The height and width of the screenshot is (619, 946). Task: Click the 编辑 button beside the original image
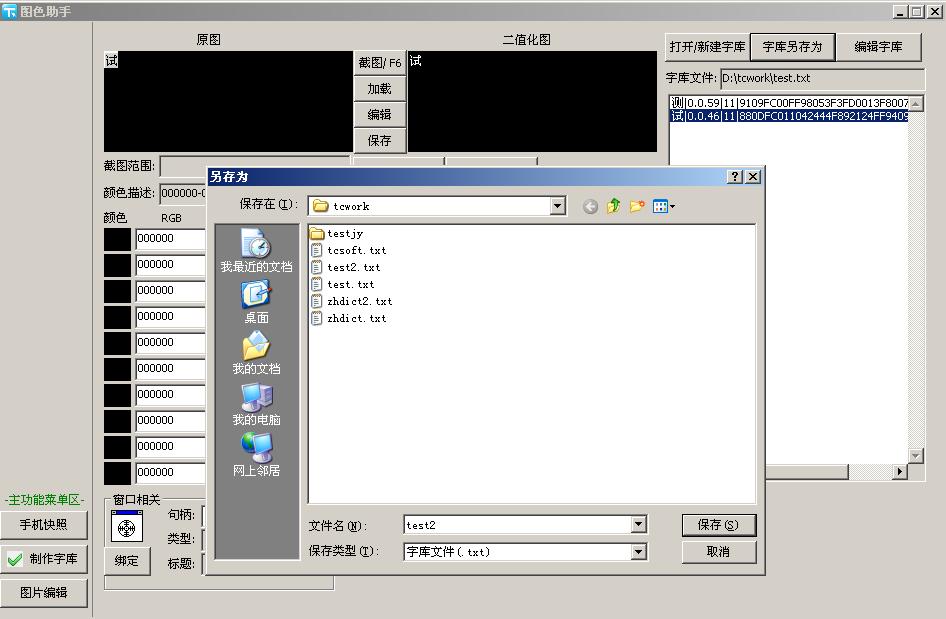(x=379, y=115)
